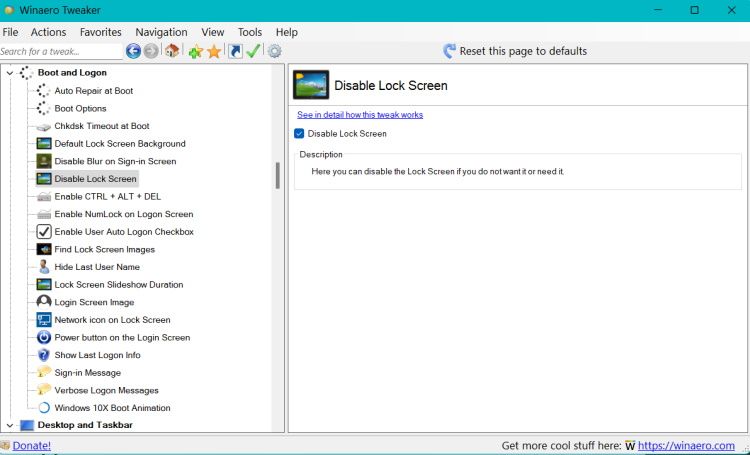
Task: Uncheck the Disable Lock Screen checkbox
Action: tap(299, 133)
